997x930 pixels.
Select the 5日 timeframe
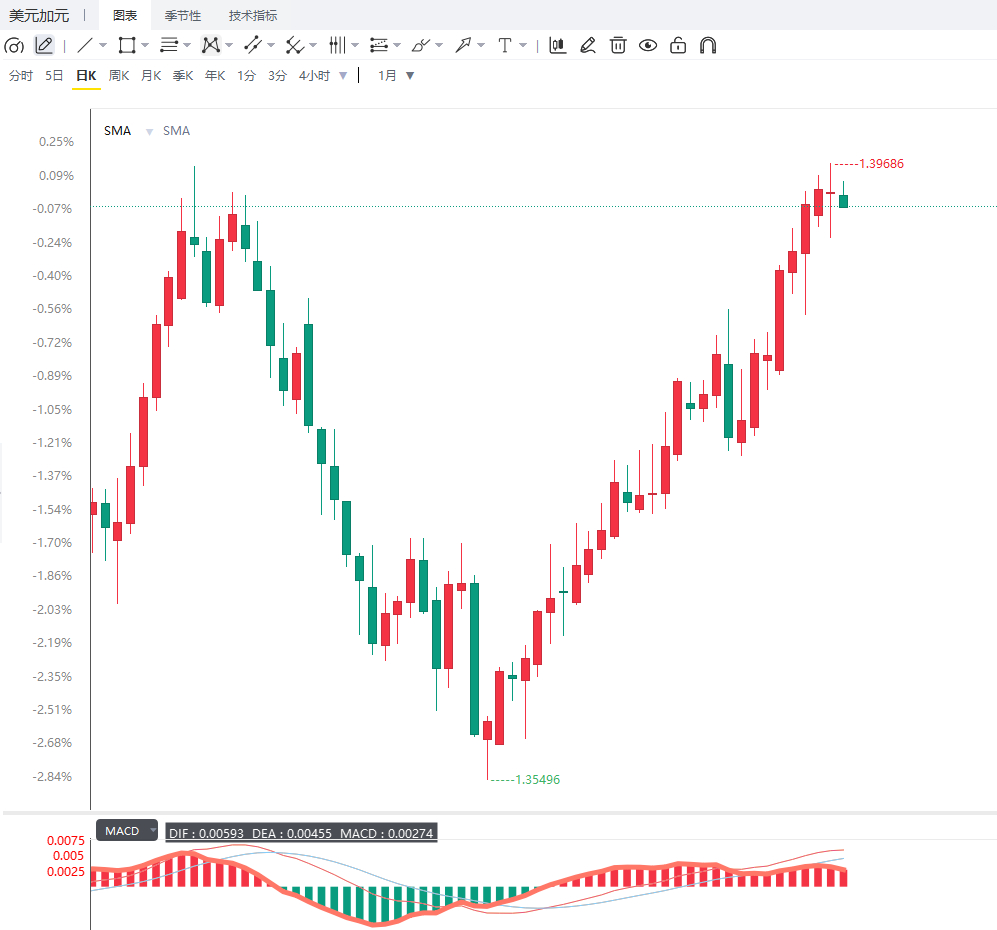click(54, 76)
